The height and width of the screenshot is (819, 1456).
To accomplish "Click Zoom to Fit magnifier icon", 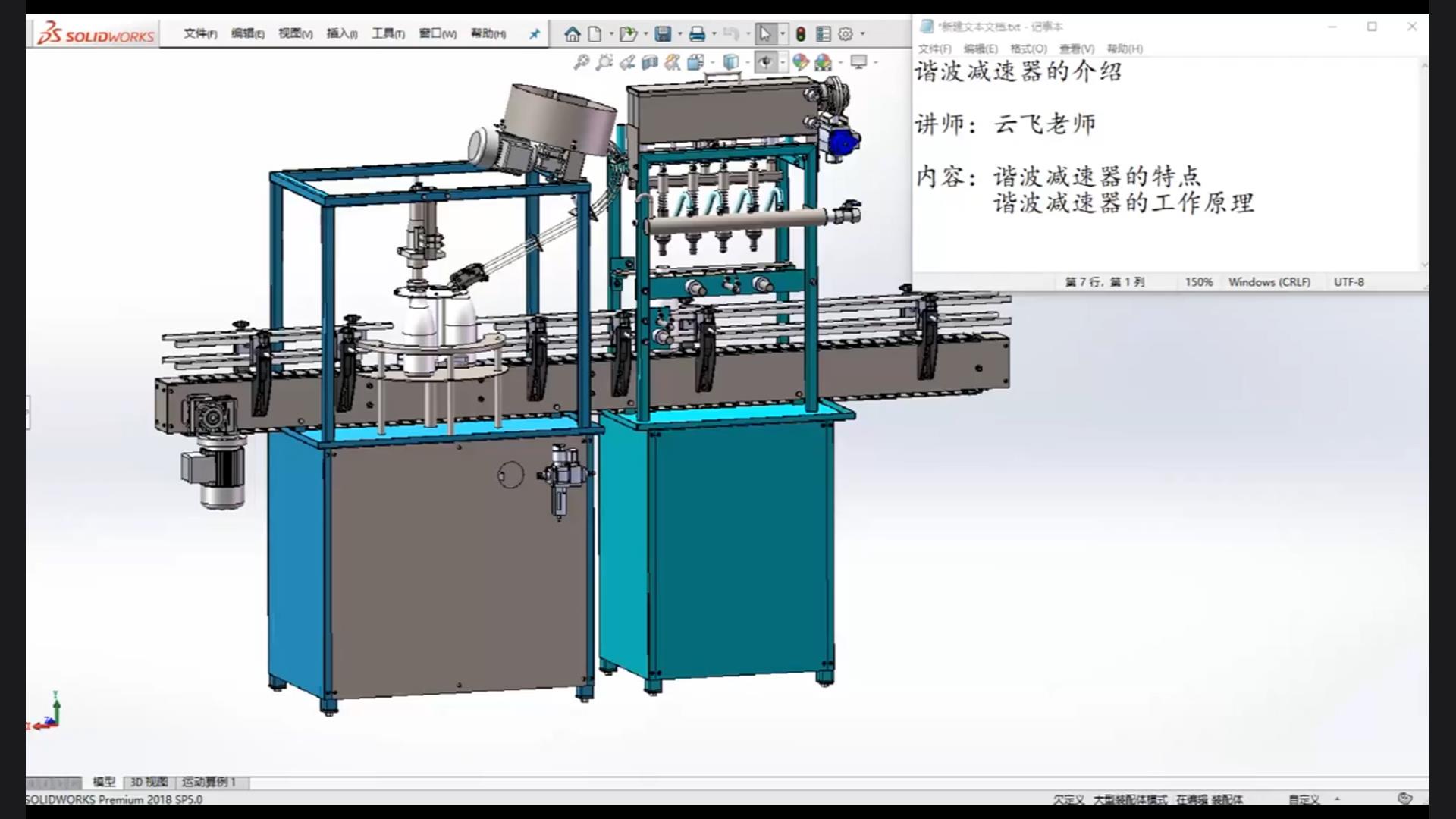I will tap(581, 62).
